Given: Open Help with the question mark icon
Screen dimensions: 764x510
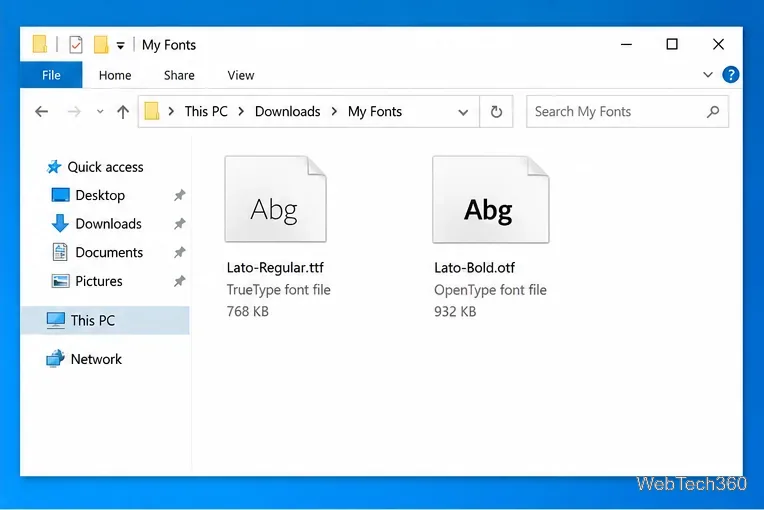Looking at the screenshot, I should pyautogui.click(x=730, y=75).
